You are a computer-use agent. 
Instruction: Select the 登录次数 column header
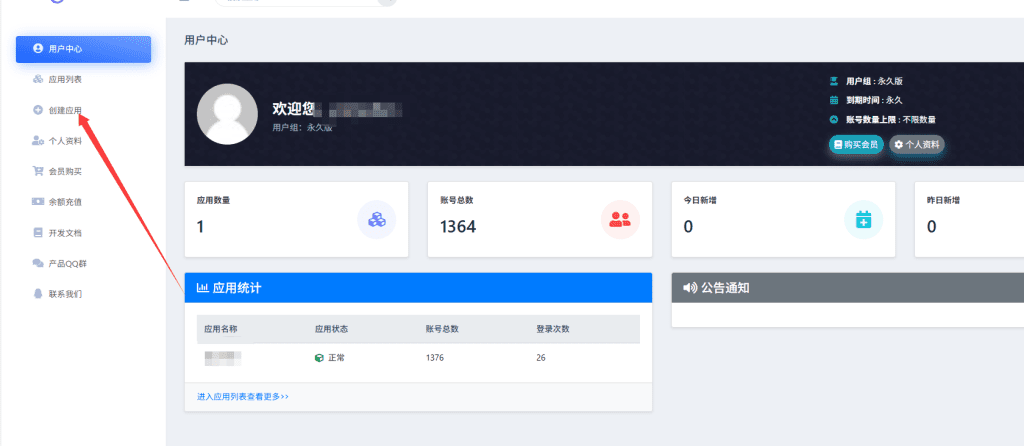[553, 329]
